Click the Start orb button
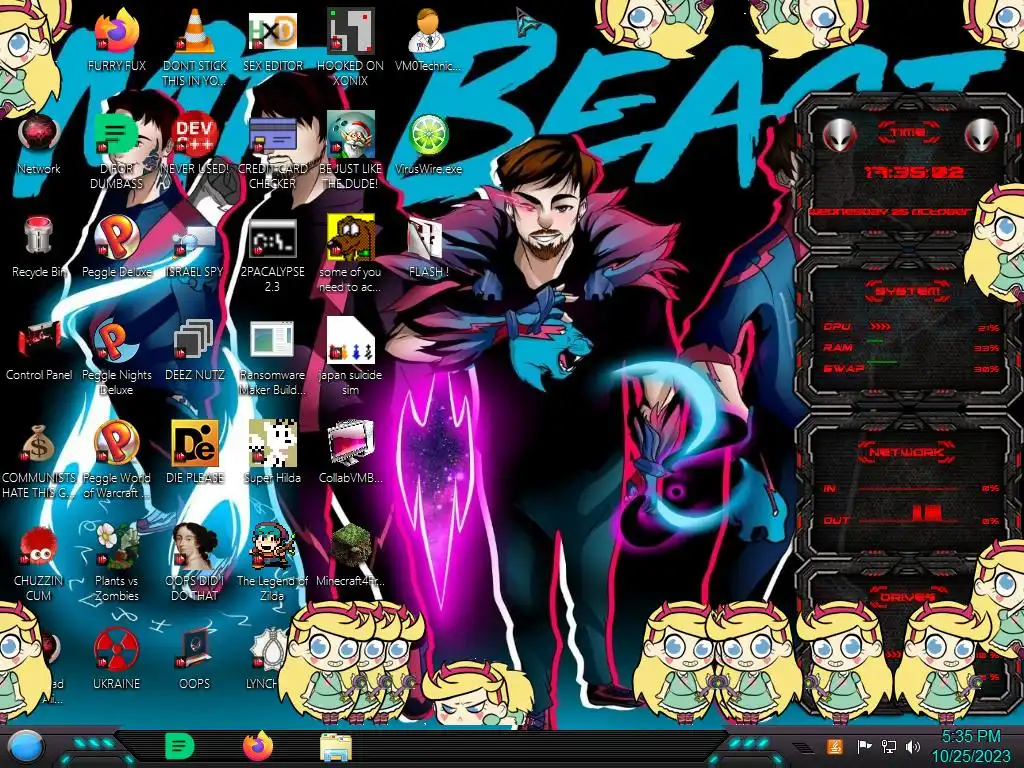 (x=25, y=746)
